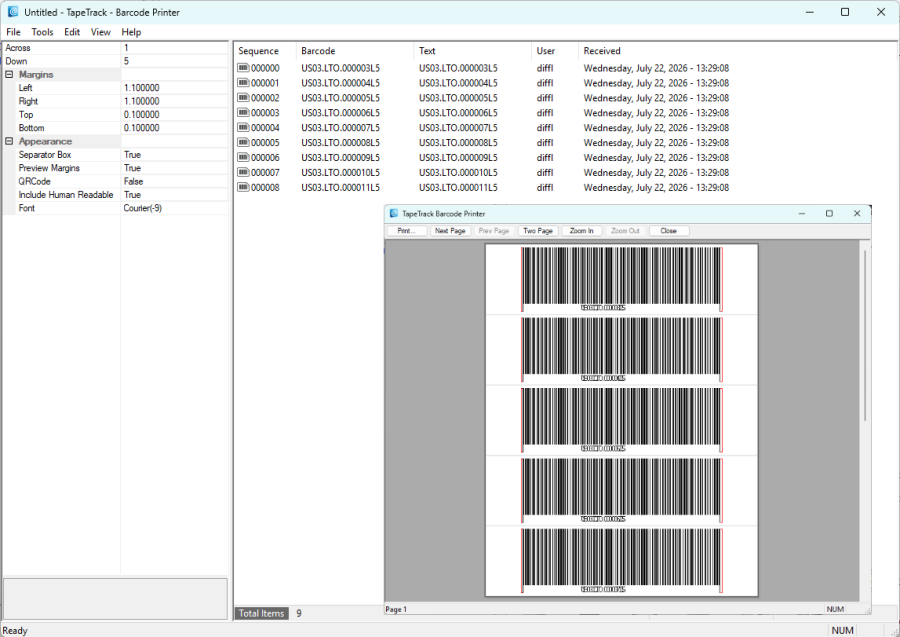Collapse the Margins property group
This screenshot has width=900, height=637.
[x=9, y=75]
